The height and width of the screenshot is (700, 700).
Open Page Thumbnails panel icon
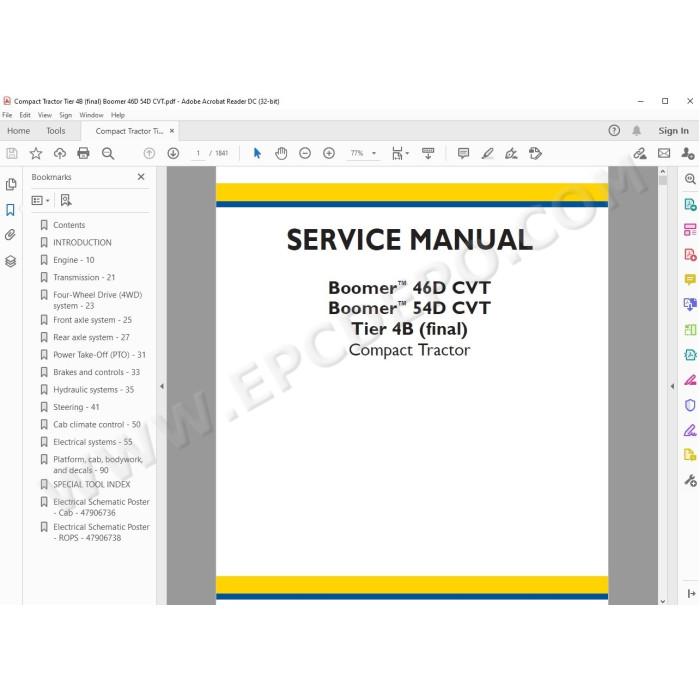coord(11,184)
